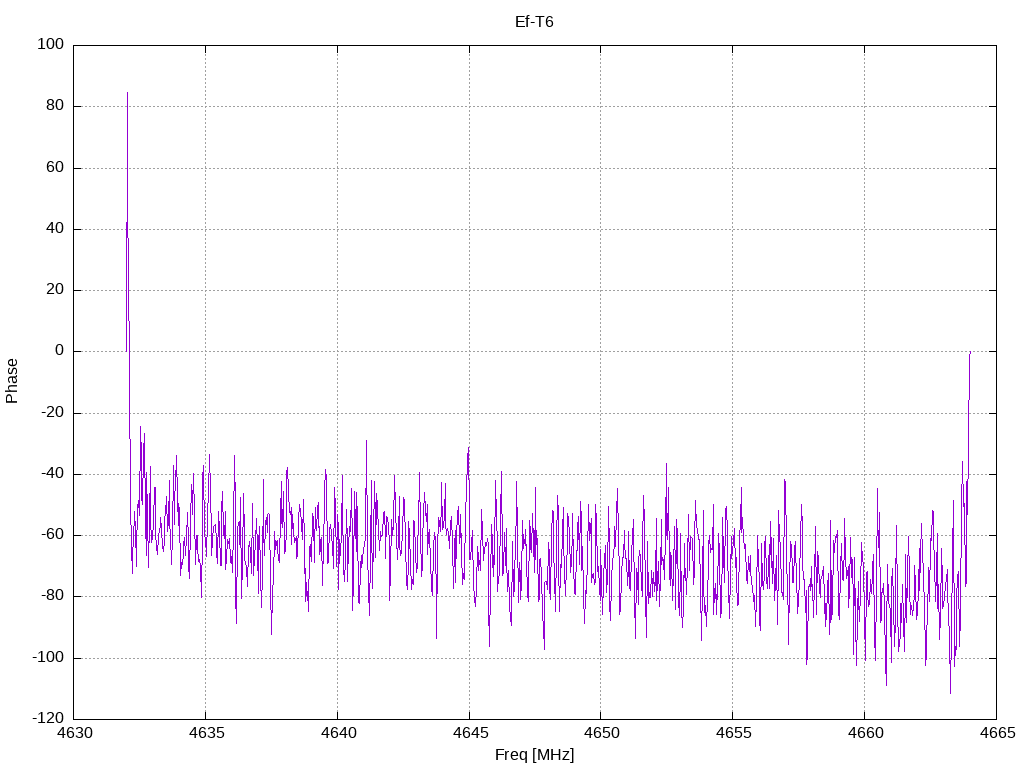This screenshot has width=1024, height=768.
Task: Click the Freq [MHz] axis label
Action: point(534,755)
